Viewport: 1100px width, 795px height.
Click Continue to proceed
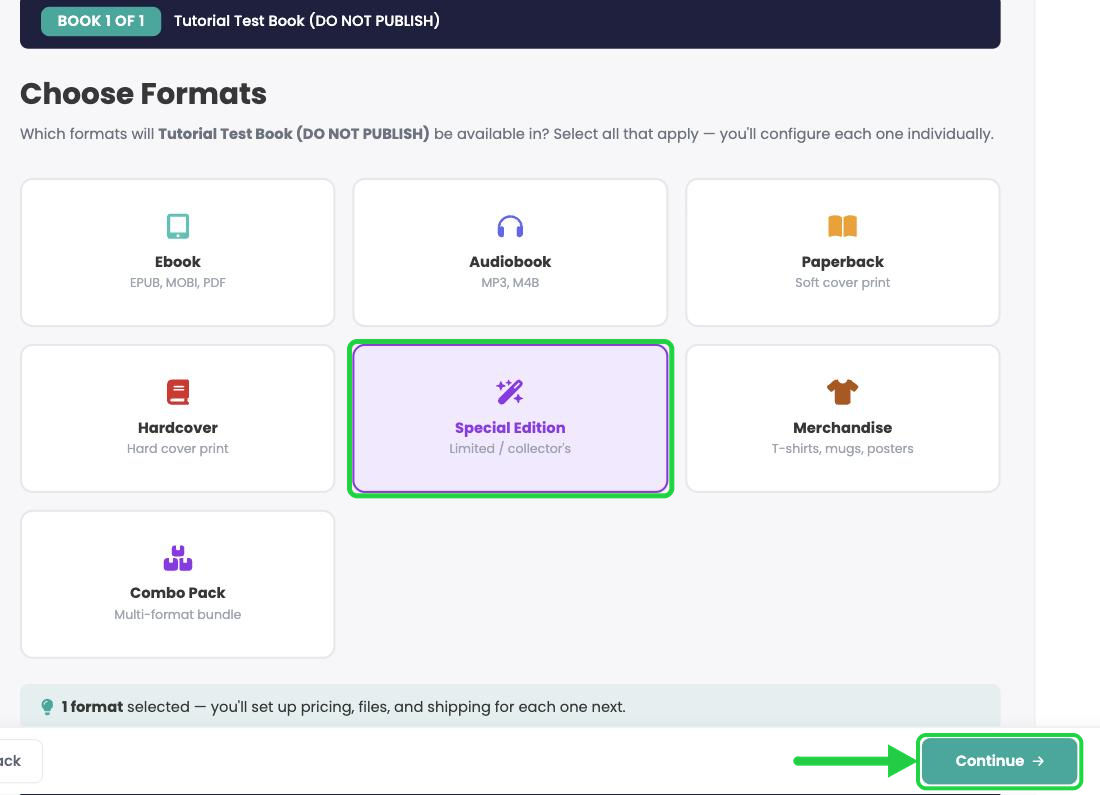[x=999, y=761]
